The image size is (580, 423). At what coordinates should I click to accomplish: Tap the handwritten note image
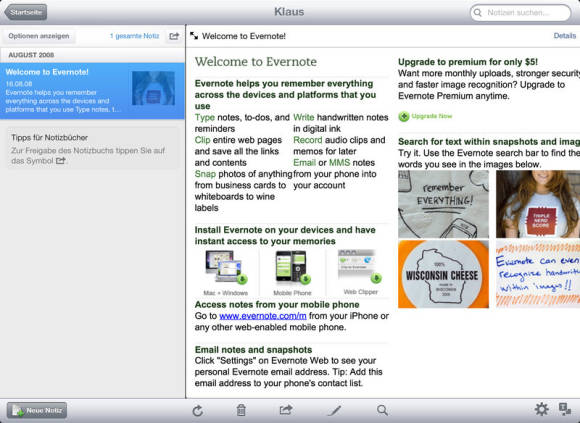[538, 274]
